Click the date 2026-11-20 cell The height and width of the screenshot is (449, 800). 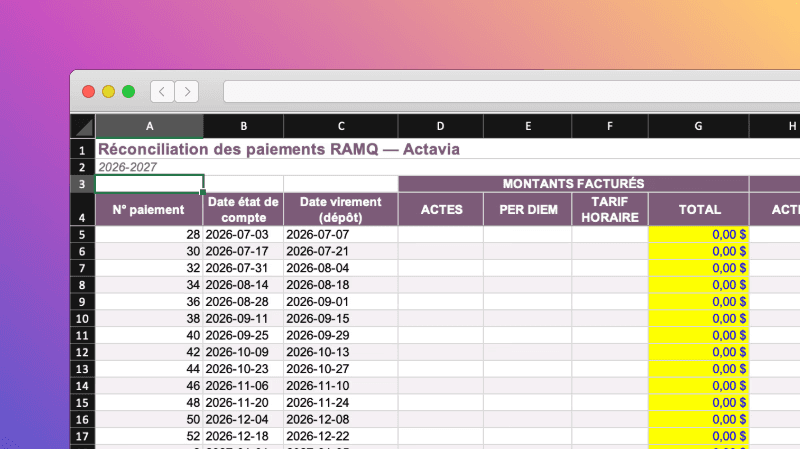tap(243, 403)
